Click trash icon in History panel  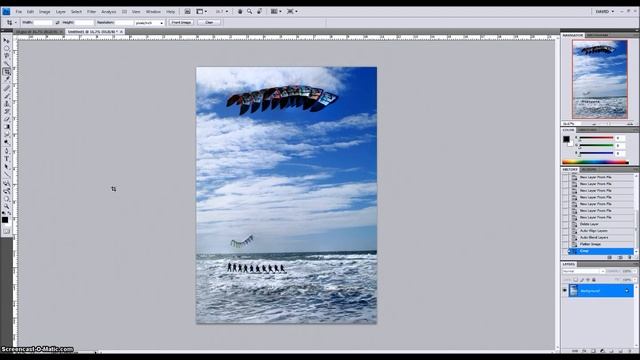point(629,258)
